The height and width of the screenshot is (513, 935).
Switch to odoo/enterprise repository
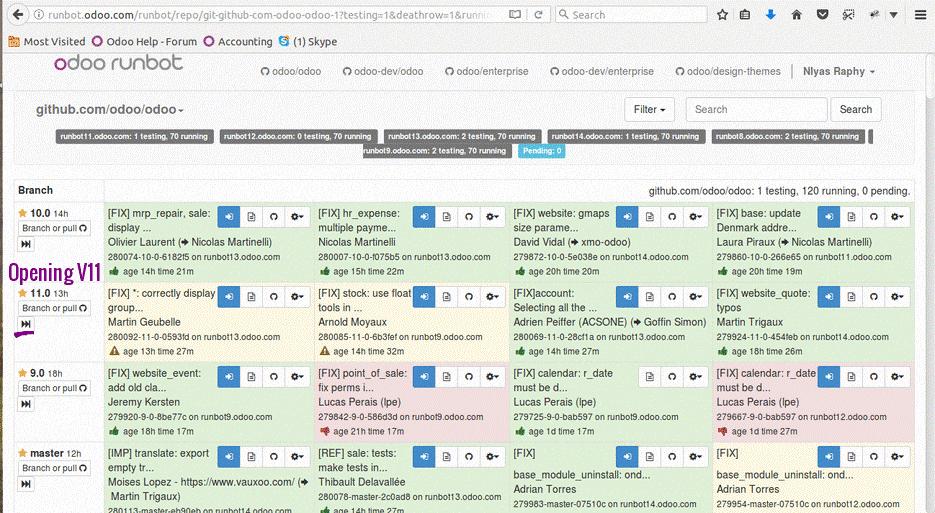pos(487,71)
